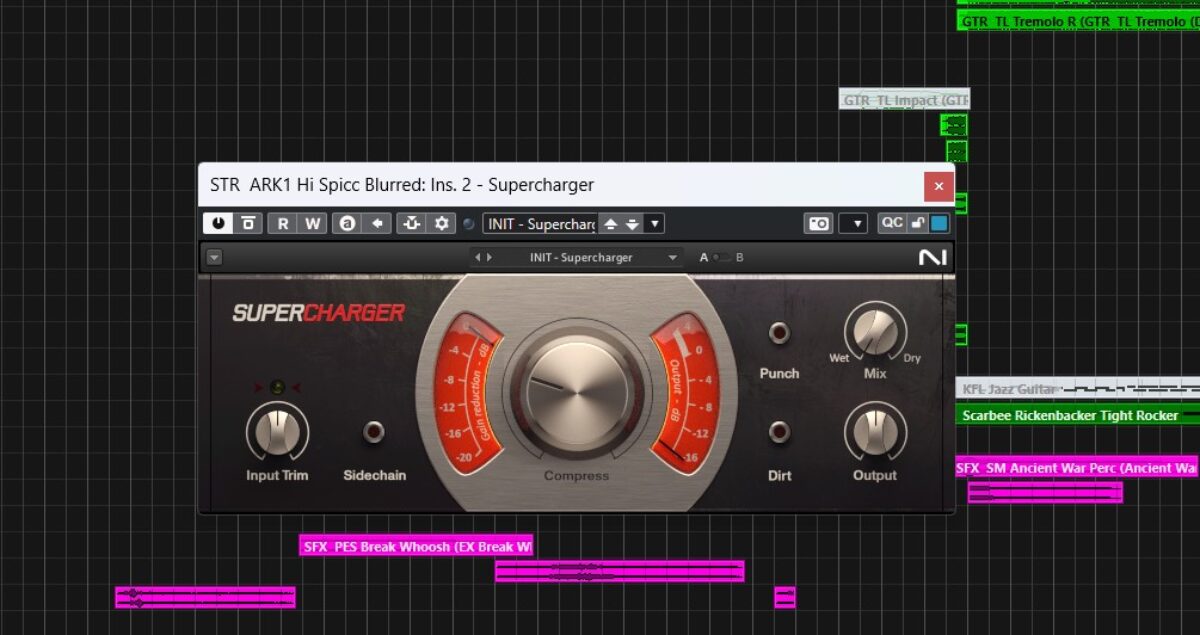This screenshot has width=1200, height=635.
Task: Toggle the plugin power (activate) button
Action: click(x=217, y=223)
